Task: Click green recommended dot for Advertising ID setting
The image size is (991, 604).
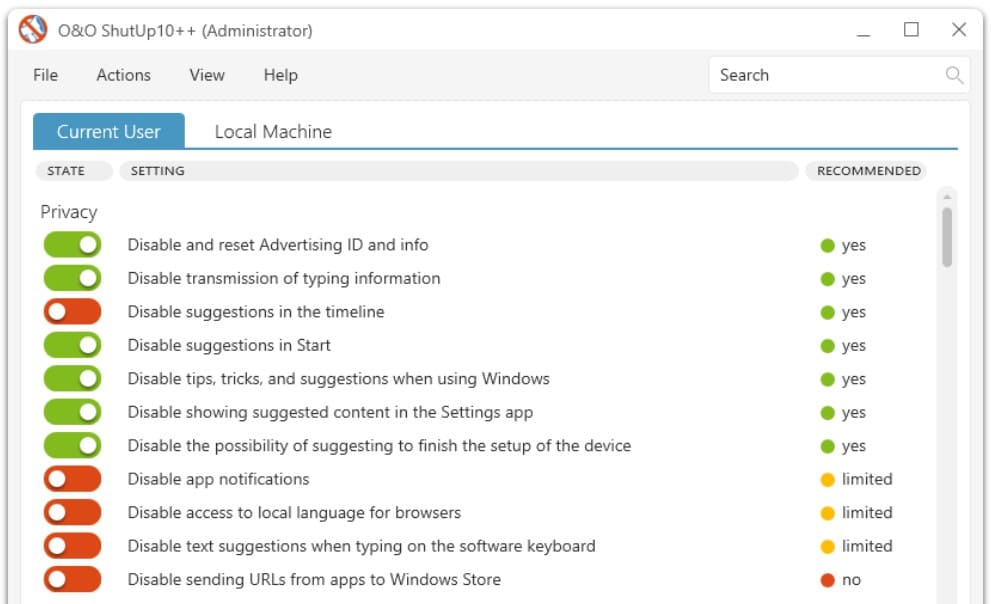Action: [x=827, y=245]
